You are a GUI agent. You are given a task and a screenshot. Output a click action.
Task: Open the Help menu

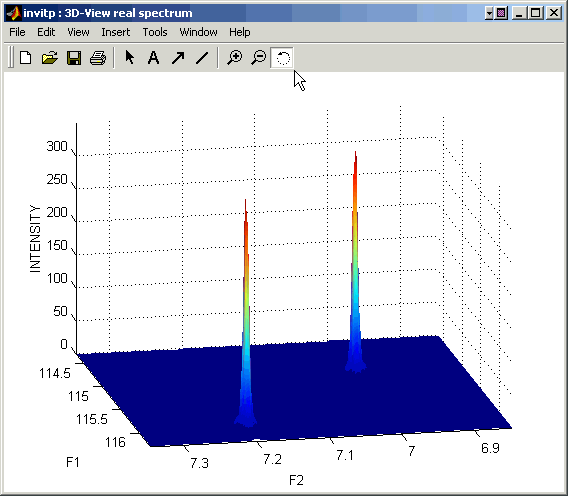click(239, 32)
